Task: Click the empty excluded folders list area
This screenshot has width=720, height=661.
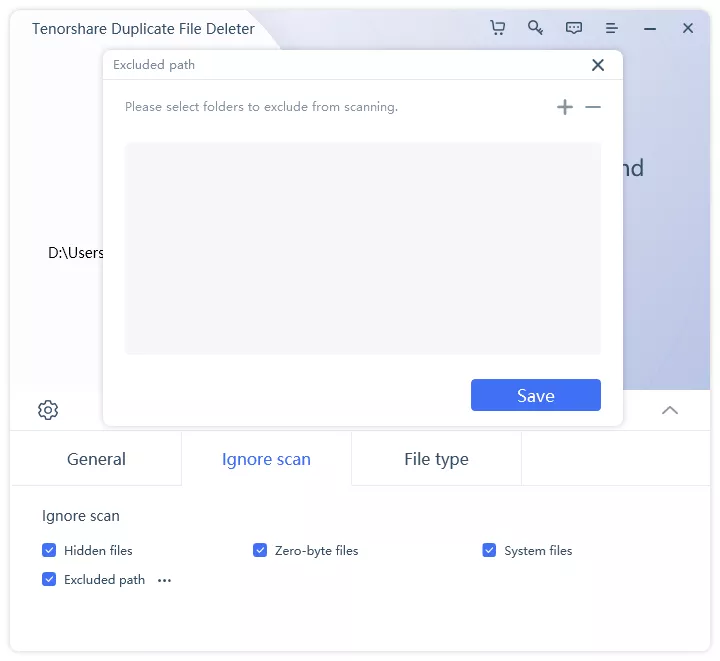Action: click(x=363, y=248)
